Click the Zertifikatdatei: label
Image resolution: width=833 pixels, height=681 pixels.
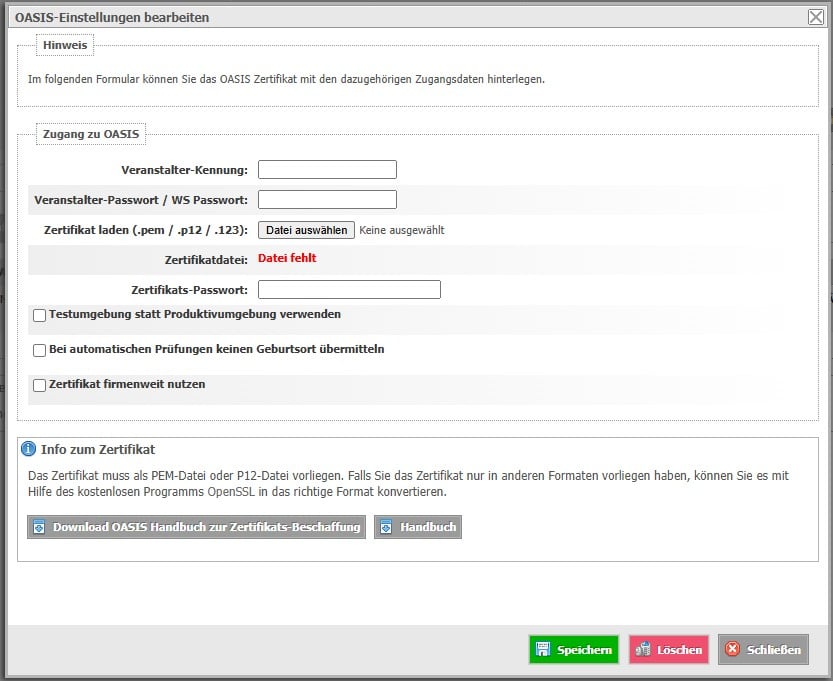[206, 260]
